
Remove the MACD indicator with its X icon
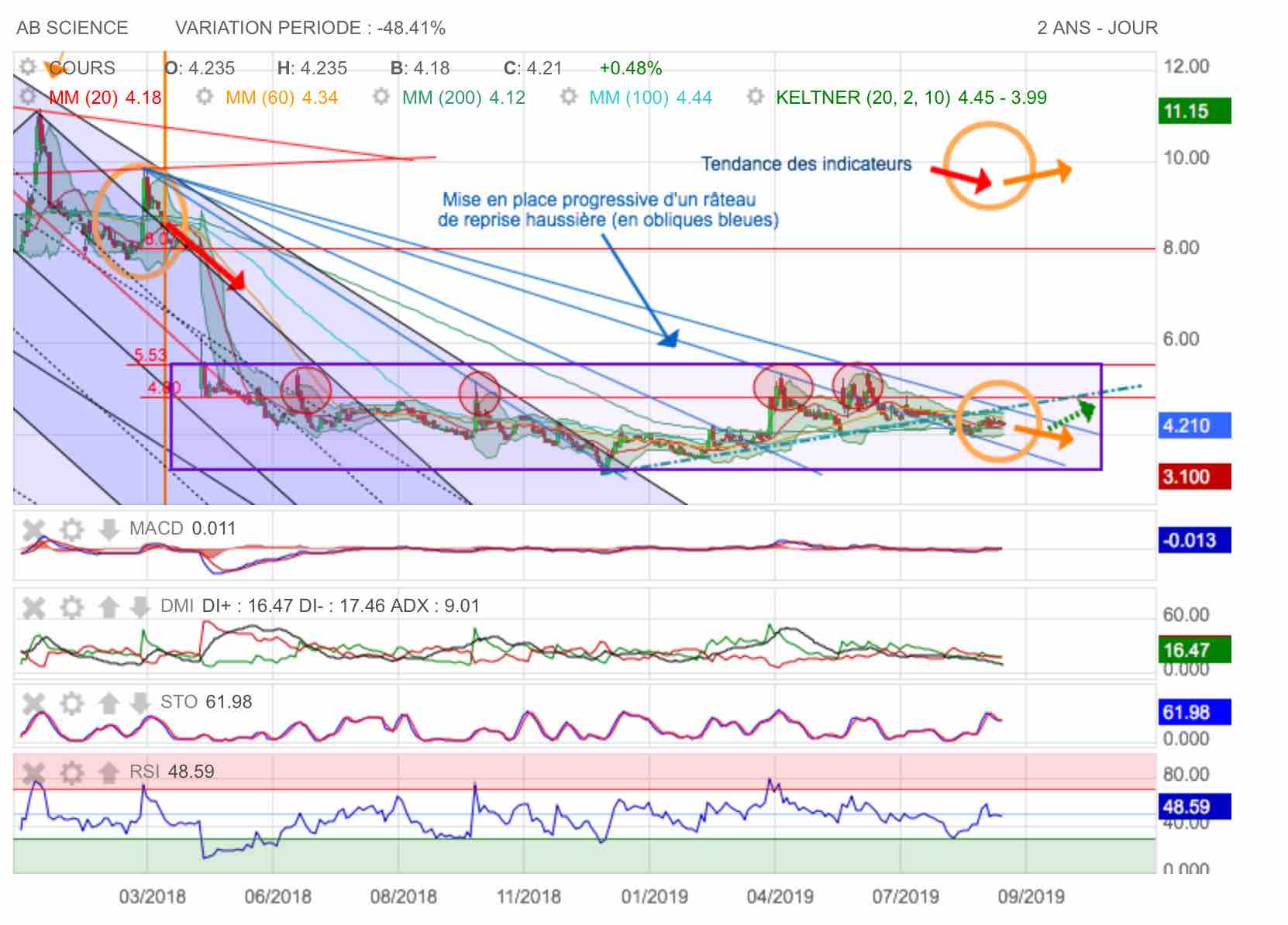tap(34, 530)
